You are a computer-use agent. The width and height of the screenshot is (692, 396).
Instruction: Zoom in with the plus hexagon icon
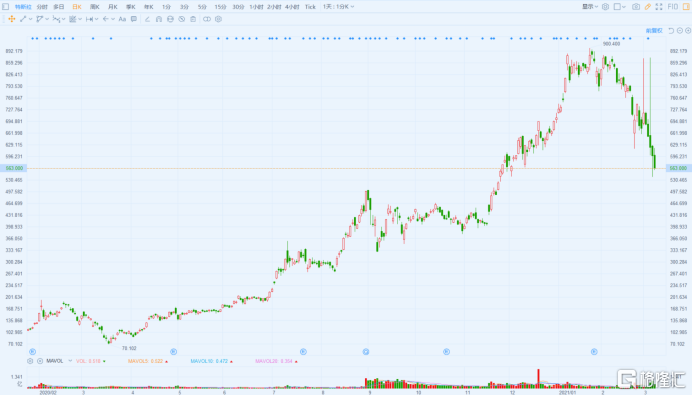point(688,30)
